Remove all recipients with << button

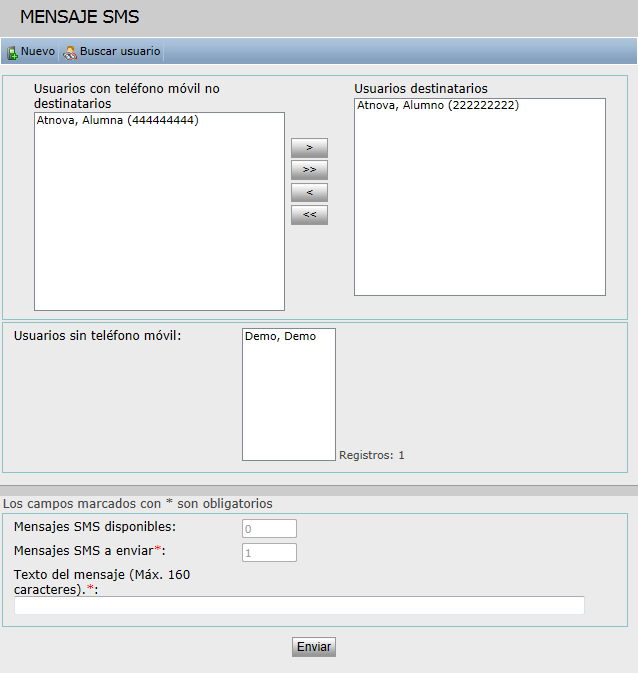click(x=309, y=215)
